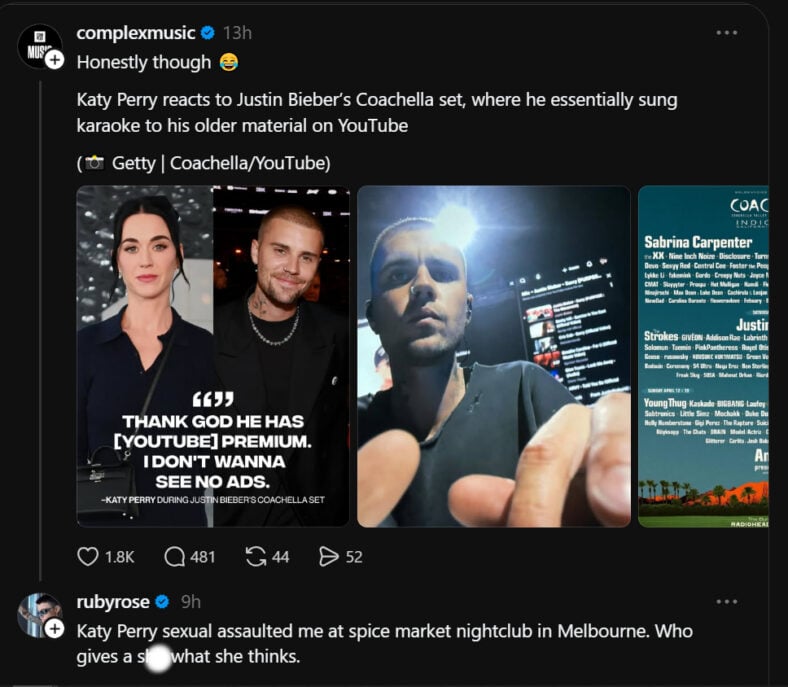This screenshot has width=788, height=687.
Task: Click rubyrose verified badge
Action: click(162, 602)
